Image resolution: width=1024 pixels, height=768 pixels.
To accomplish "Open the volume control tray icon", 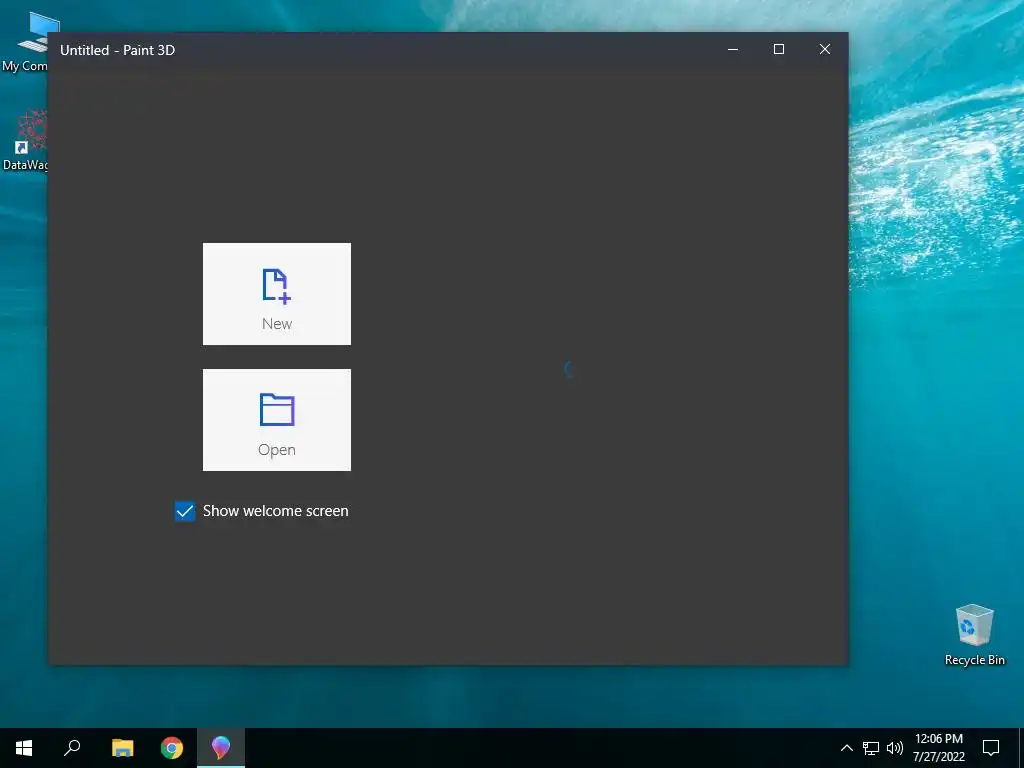I will point(895,748).
